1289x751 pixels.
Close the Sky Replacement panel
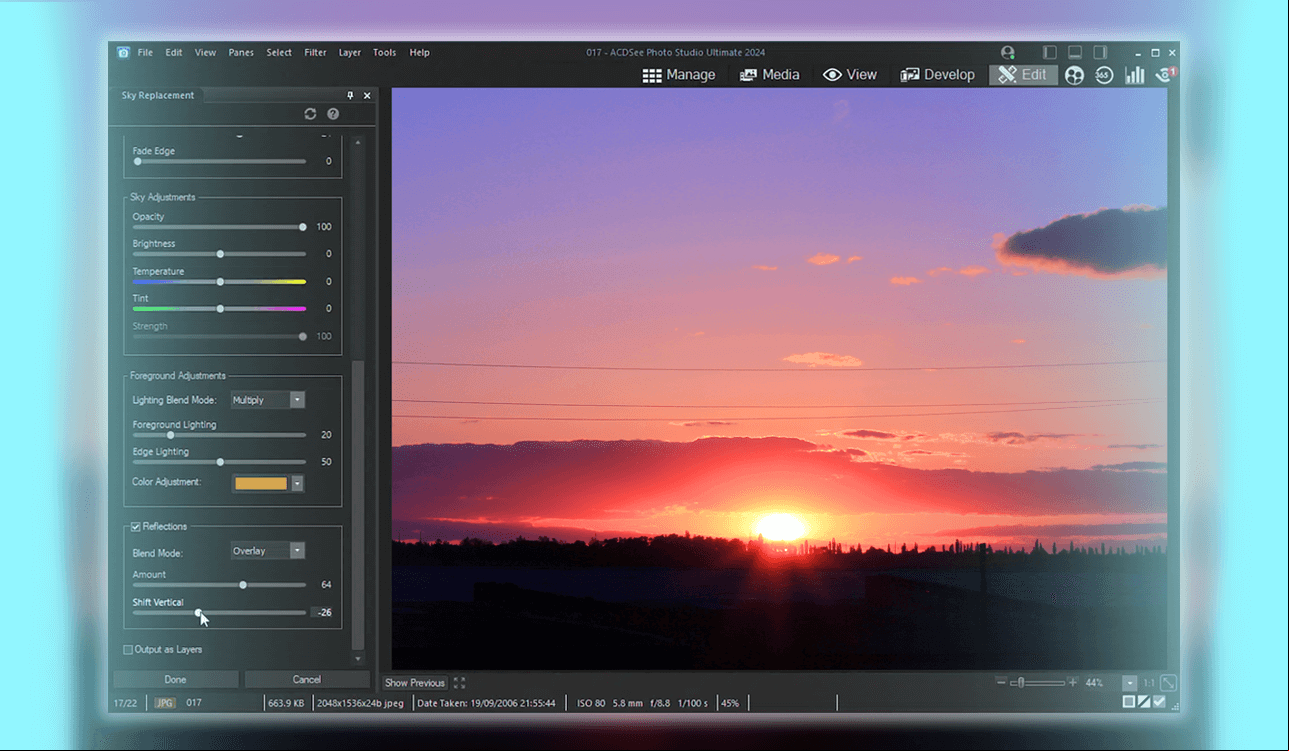tap(367, 96)
